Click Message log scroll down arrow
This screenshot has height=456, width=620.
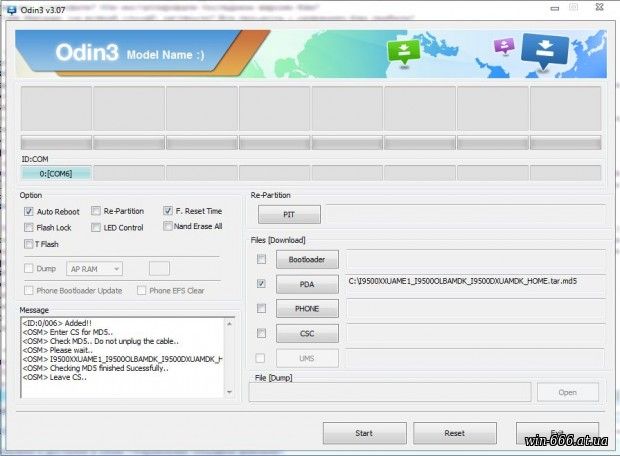[229, 392]
